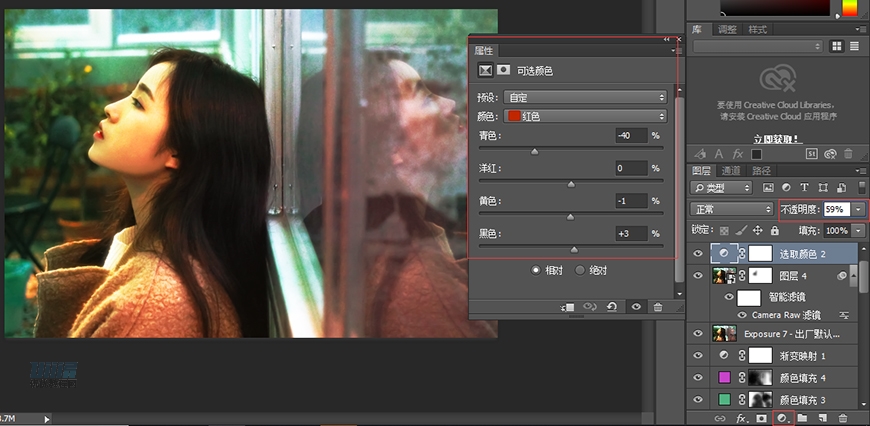Lock image pixels with brush icon

click(741, 230)
